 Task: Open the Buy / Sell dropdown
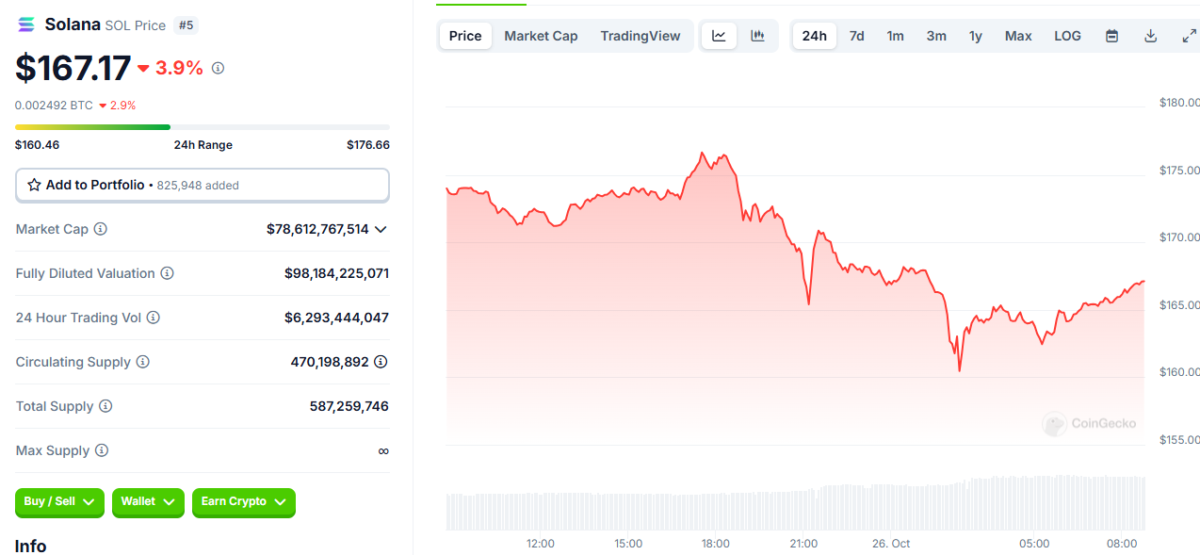(60, 502)
